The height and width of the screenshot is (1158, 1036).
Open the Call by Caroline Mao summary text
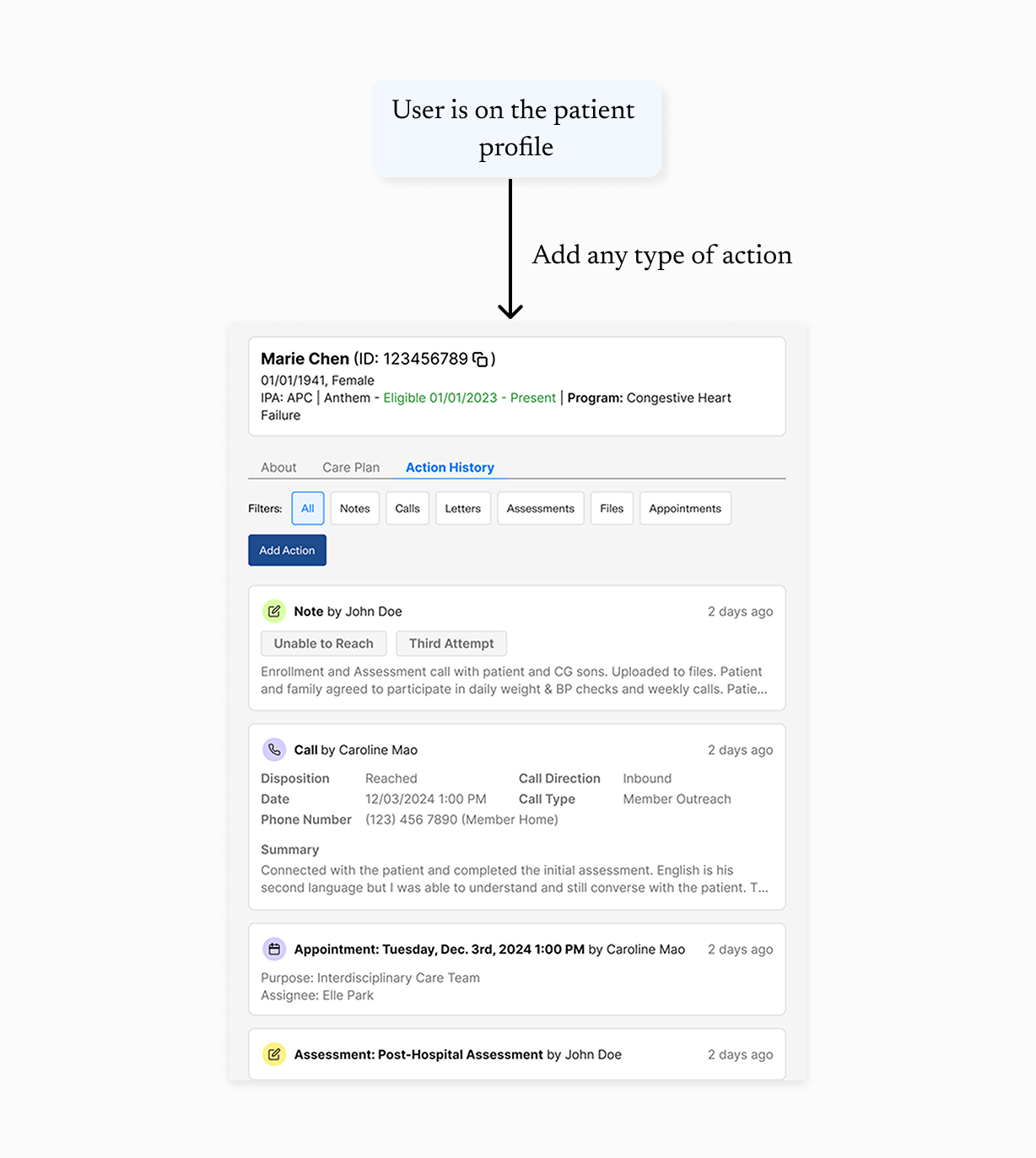click(515, 879)
